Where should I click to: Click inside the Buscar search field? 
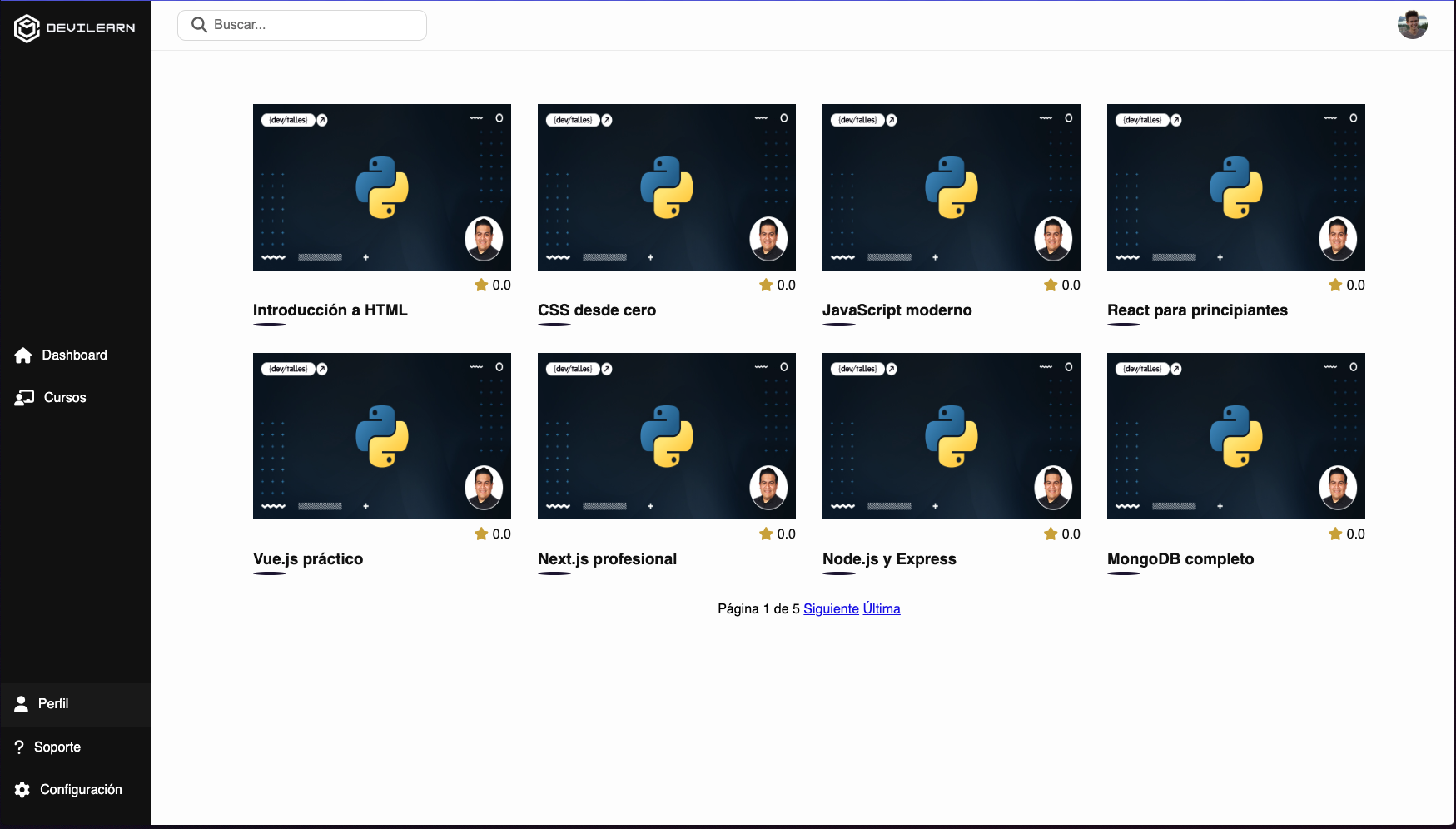301,24
